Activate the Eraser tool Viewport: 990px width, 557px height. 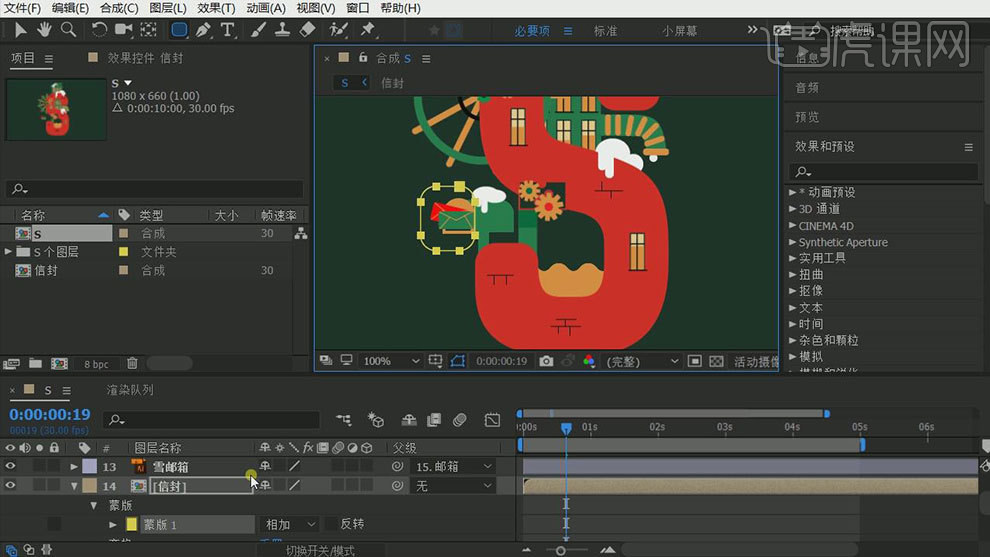pyautogui.click(x=307, y=30)
